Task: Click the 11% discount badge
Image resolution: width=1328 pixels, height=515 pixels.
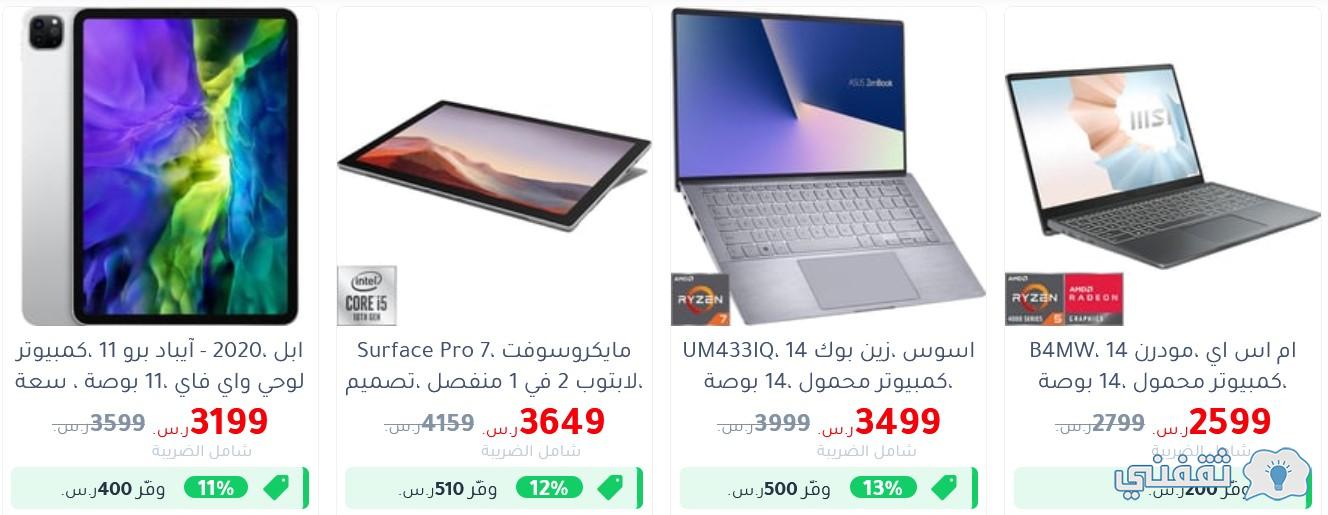Action: click(x=216, y=488)
